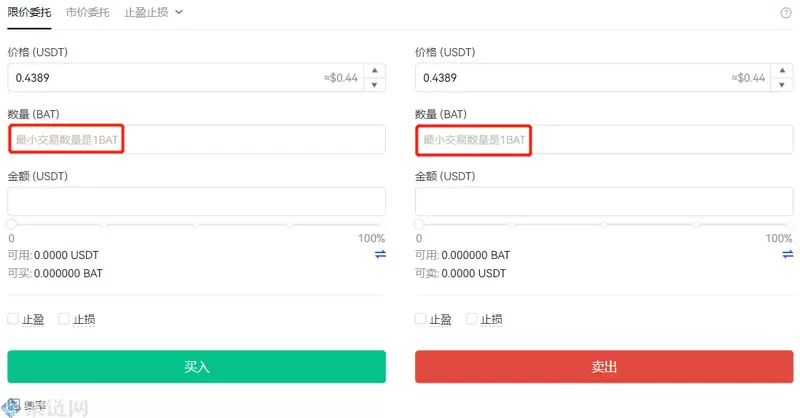The height and width of the screenshot is (418, 800).
Task: Click the sell panel percentage slider handle
Action: pos(419,224)
